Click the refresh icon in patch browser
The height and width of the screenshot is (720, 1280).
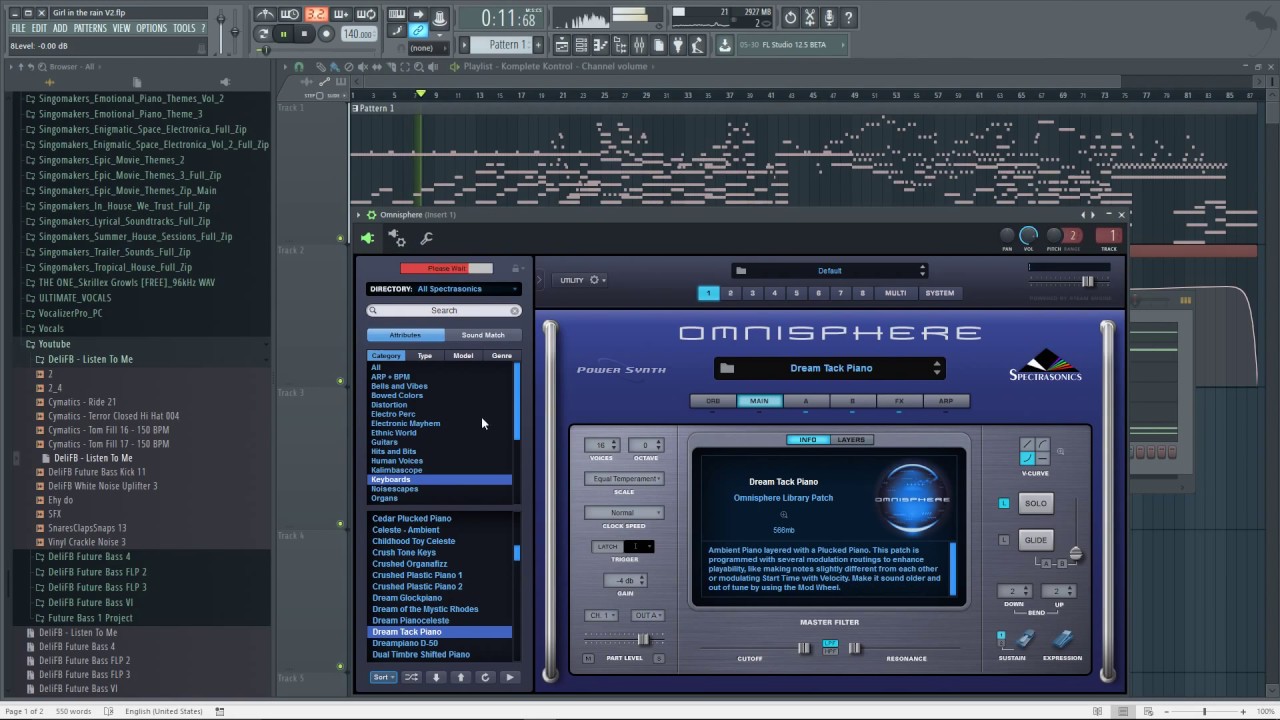coord(485,677)
